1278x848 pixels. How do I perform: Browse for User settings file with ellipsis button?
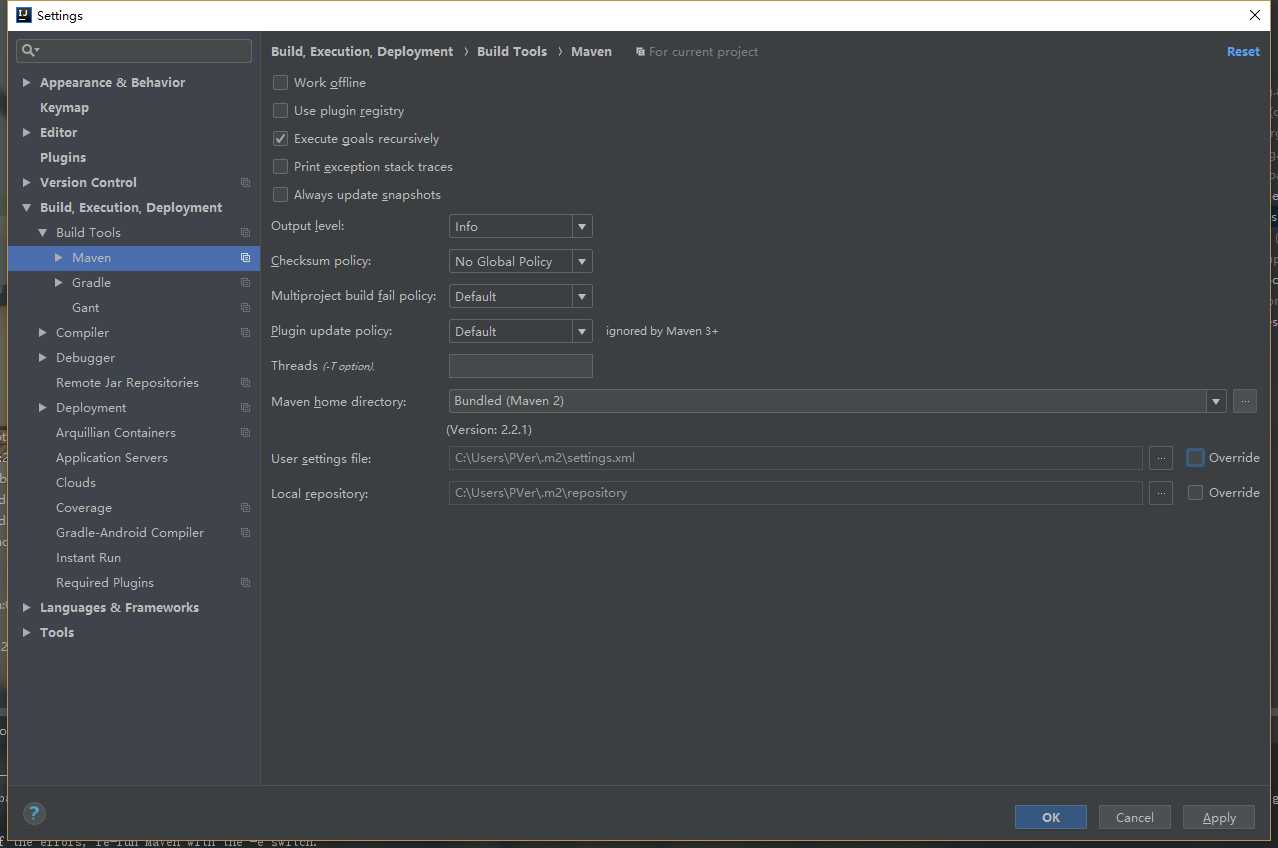pos(1160,458)
